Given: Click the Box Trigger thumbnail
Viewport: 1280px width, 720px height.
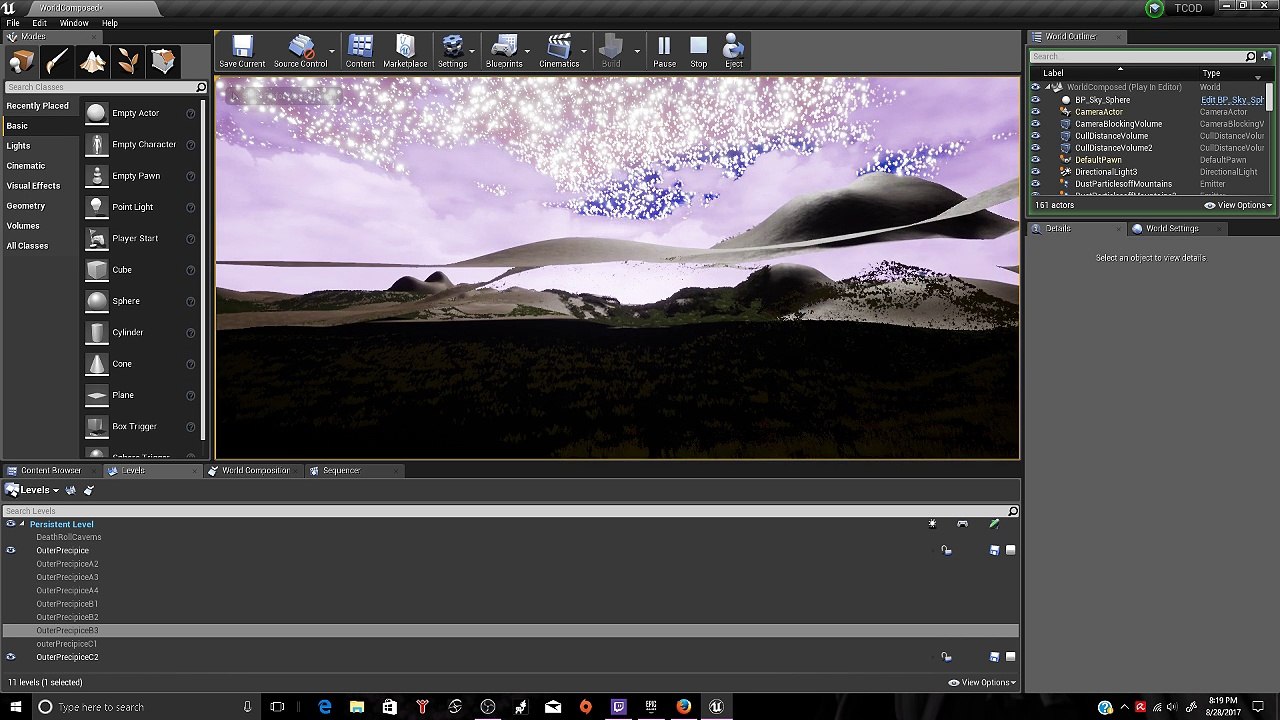Looking at the screenshot, I should click(x=96, y=427).
